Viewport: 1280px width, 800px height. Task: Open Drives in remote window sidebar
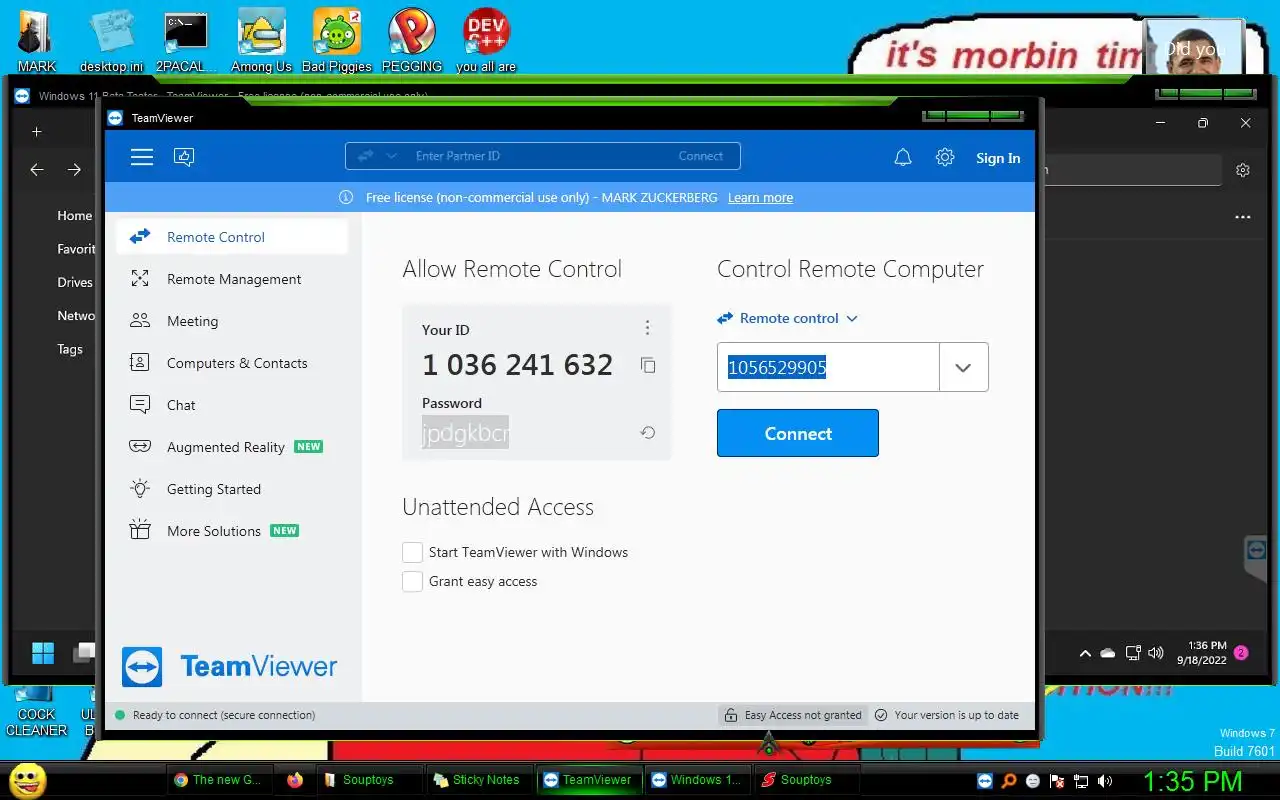(75, 282)
